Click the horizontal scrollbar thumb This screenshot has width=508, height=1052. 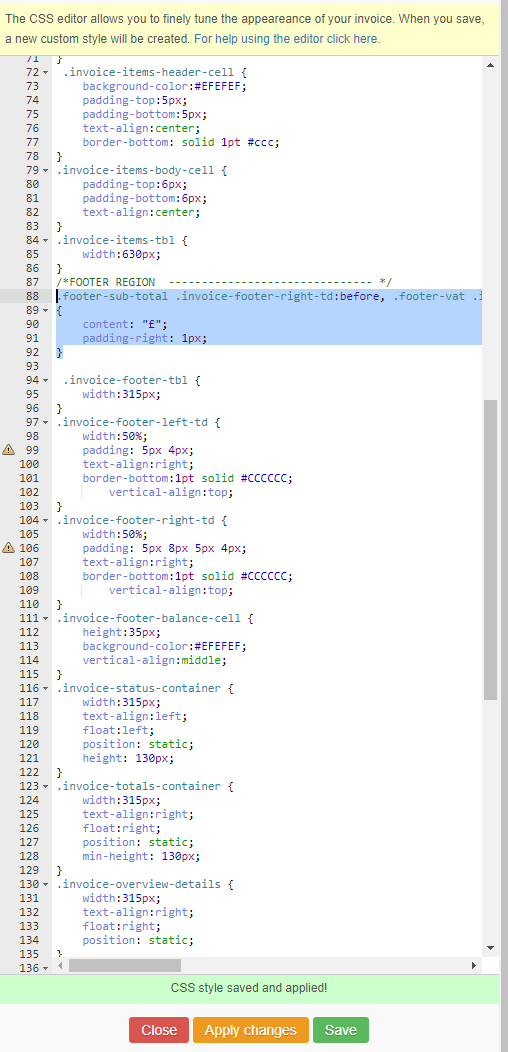(x=125, y=965)
